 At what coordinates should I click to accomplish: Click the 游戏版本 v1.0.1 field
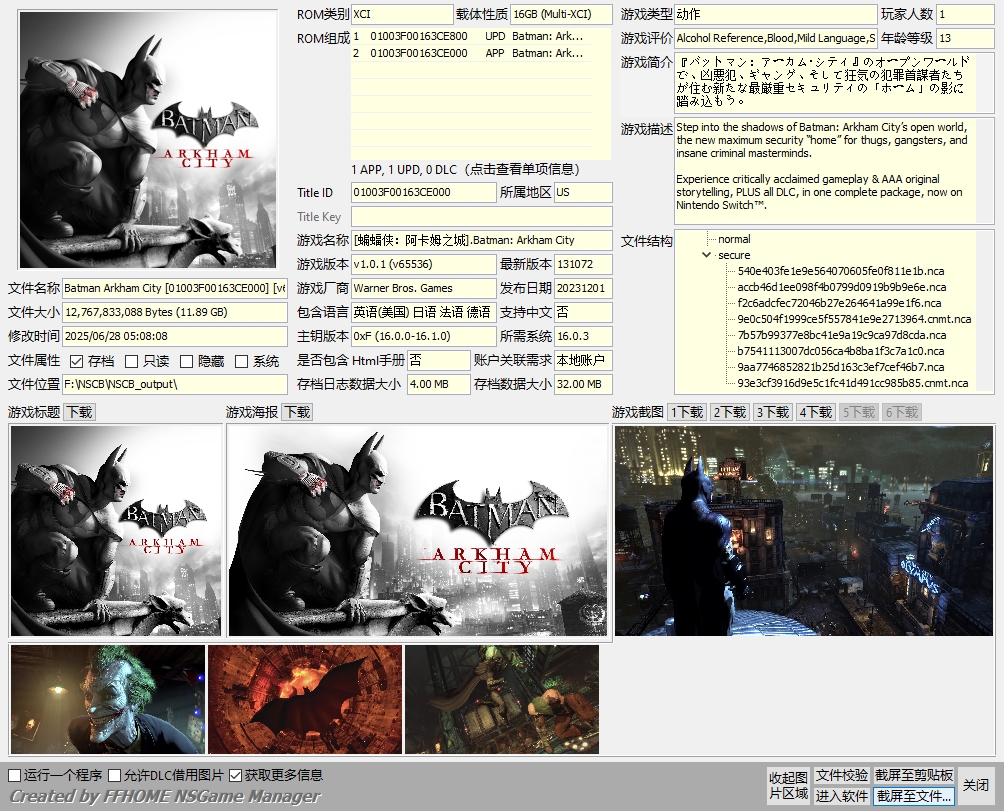[423, 264]
